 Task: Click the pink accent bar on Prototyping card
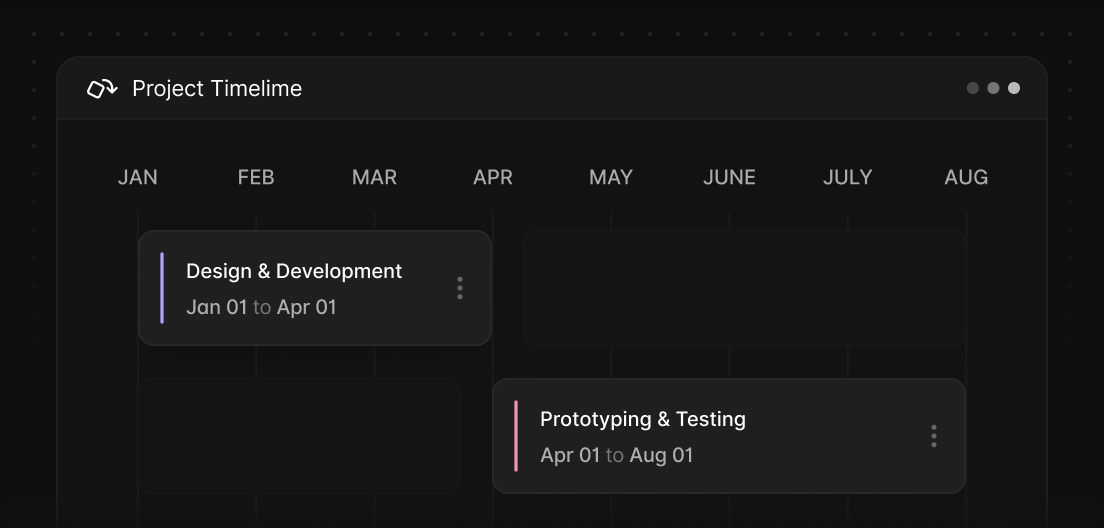[516, 436]
